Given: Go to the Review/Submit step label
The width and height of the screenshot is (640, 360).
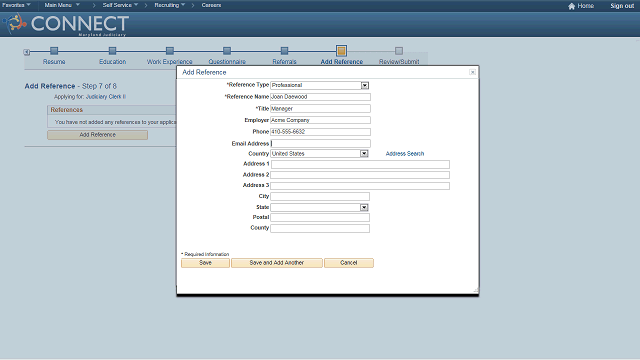Looking at the screenshot, I should pos(399,62).
